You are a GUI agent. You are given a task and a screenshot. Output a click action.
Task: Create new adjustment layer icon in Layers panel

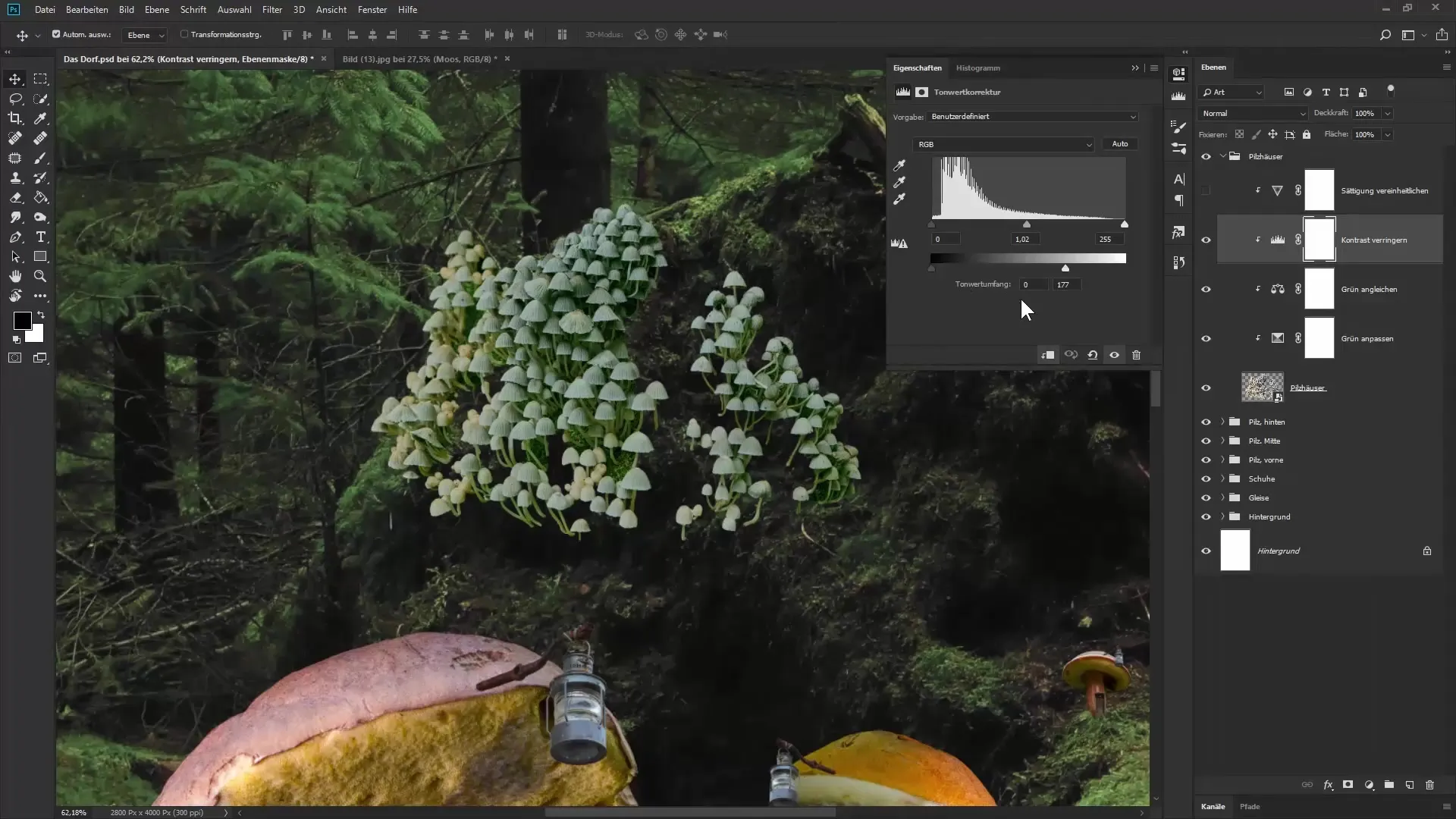tap(1369, 785)
